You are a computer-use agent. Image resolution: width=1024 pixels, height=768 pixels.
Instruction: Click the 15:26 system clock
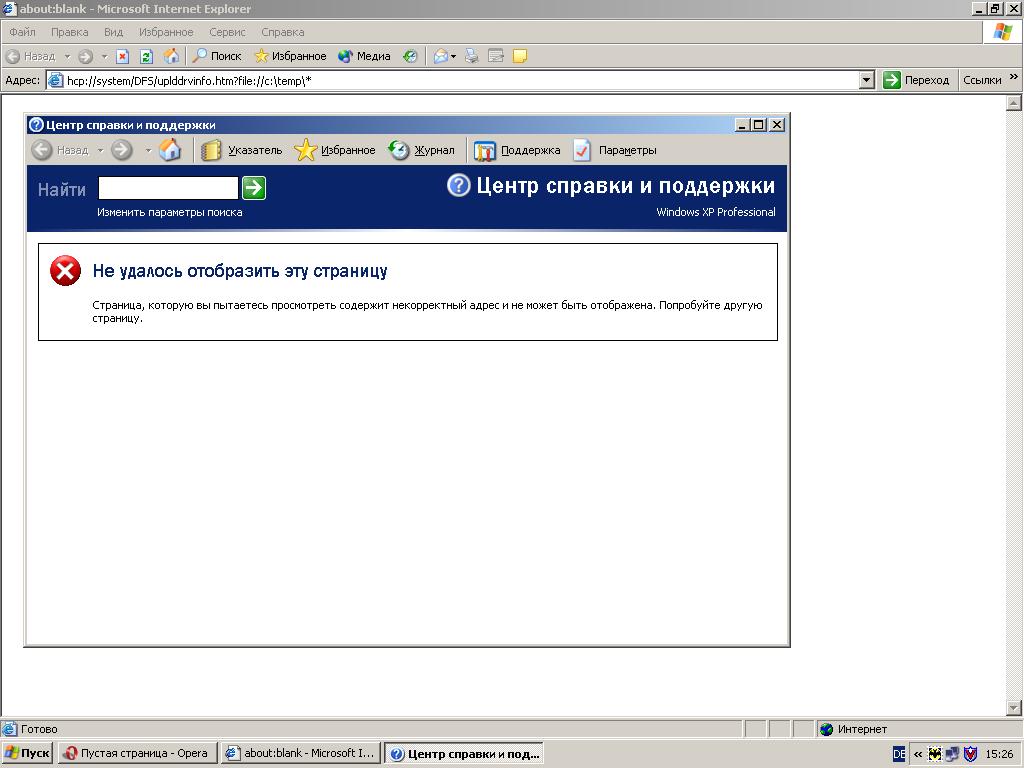pos(999,754)
